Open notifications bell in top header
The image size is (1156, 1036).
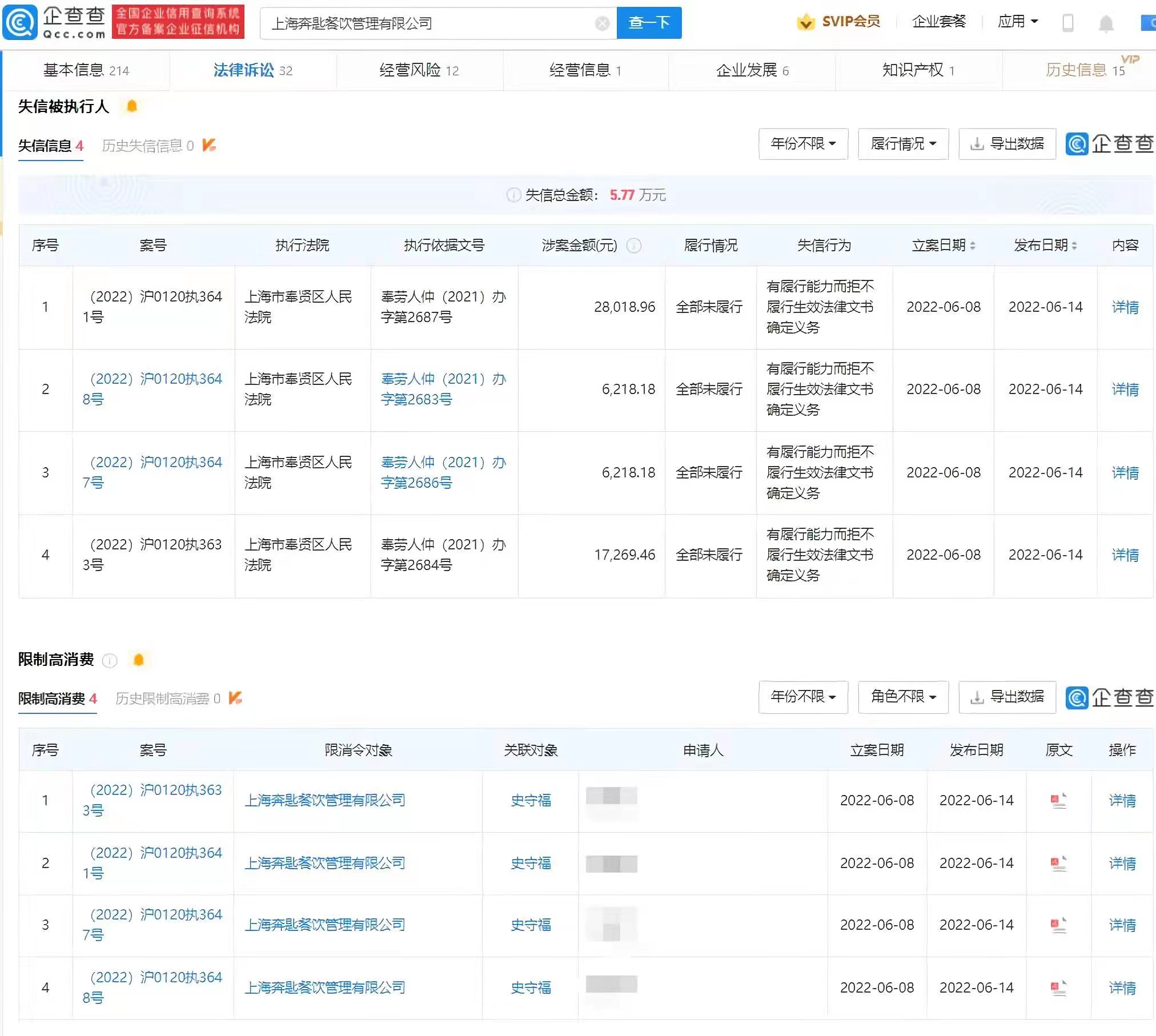point(1106,23)
